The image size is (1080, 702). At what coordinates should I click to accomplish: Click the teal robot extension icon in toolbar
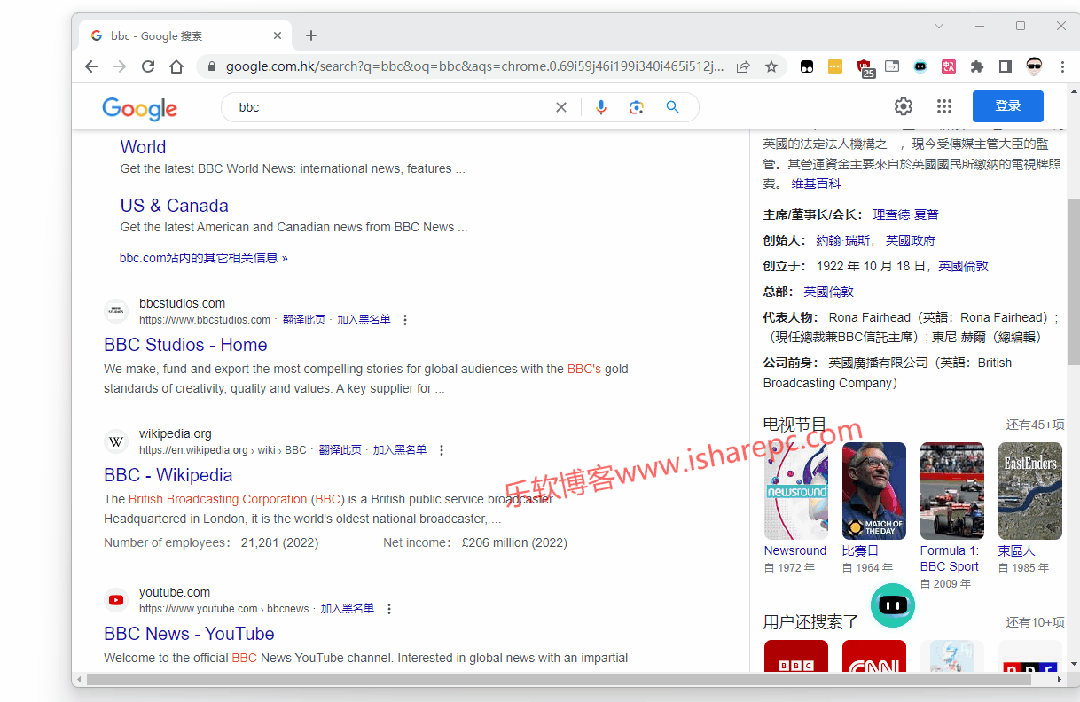920,67
